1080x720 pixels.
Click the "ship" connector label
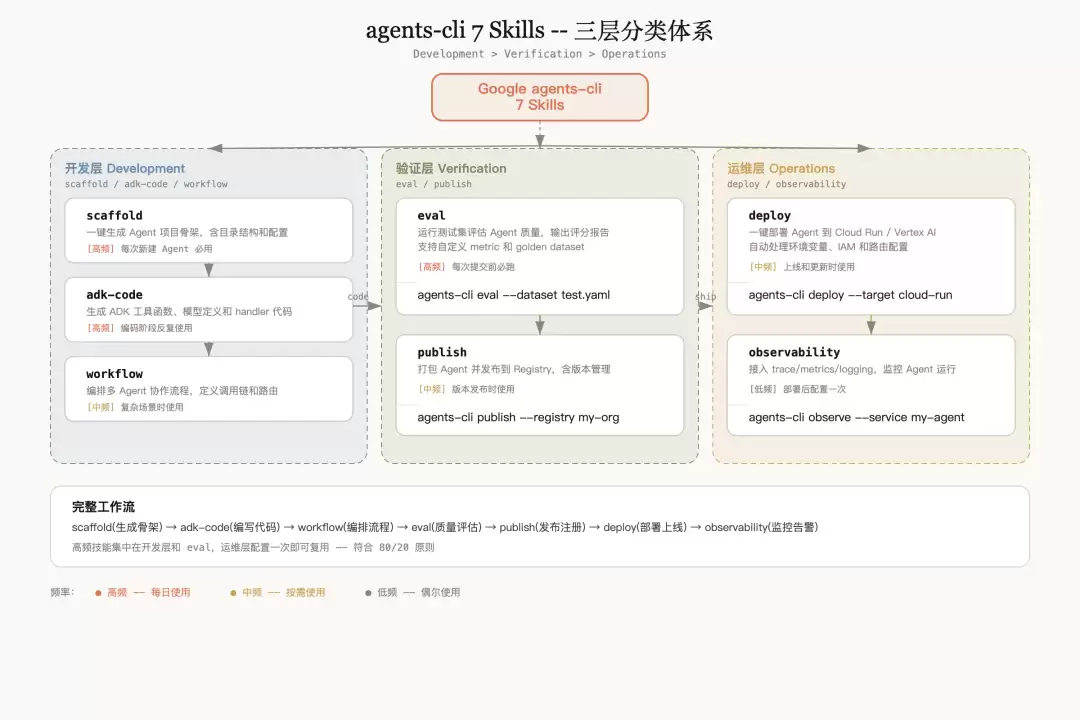705,296
